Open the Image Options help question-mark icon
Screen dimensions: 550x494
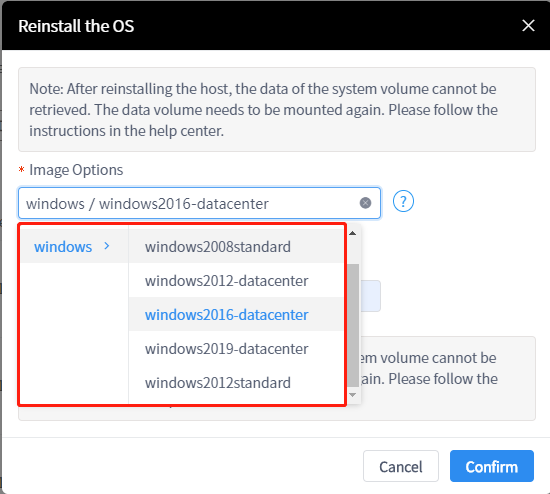[403, 201]
